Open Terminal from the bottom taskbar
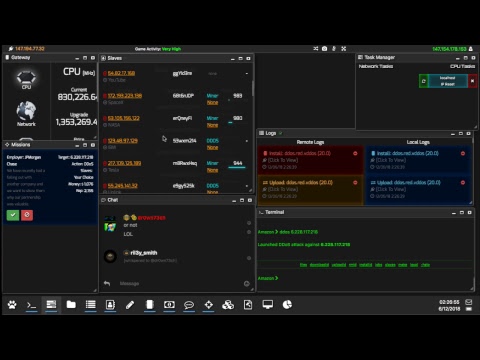This screenshot has height=360, width=480. (x=31, y=304)
